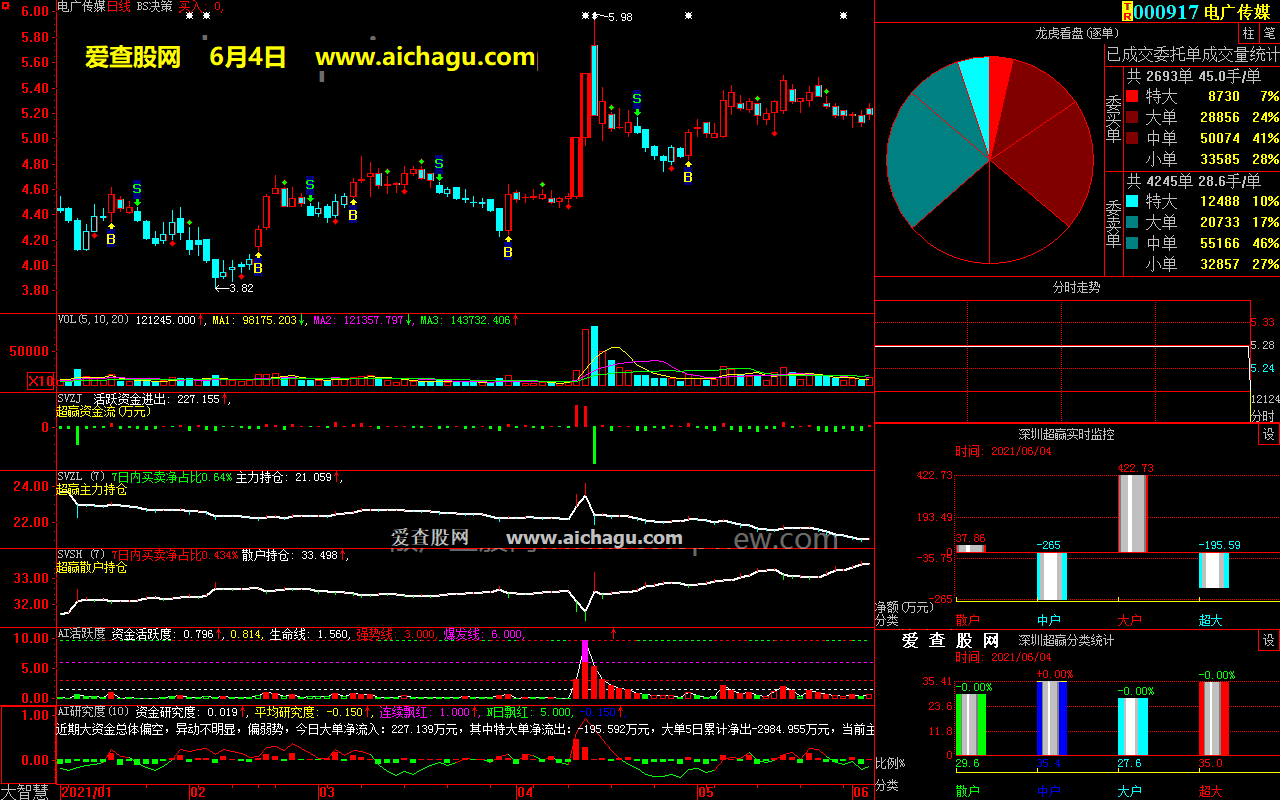
Task: Click the 深圳超赢实时监控 panel title
Action: tap(1066, 435)
